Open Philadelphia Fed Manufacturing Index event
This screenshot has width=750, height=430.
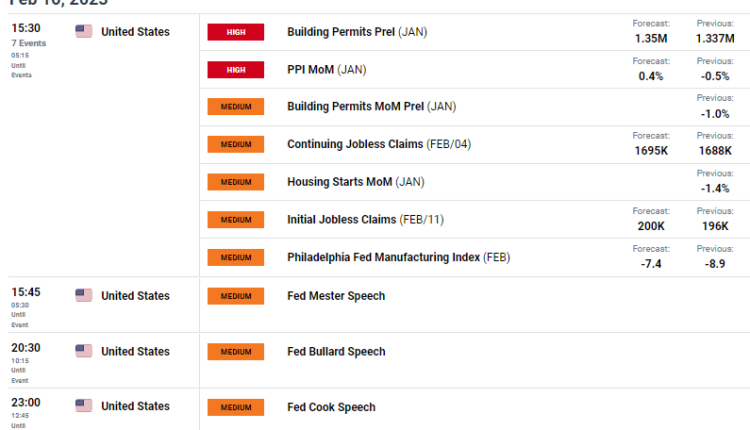(398, 257)
